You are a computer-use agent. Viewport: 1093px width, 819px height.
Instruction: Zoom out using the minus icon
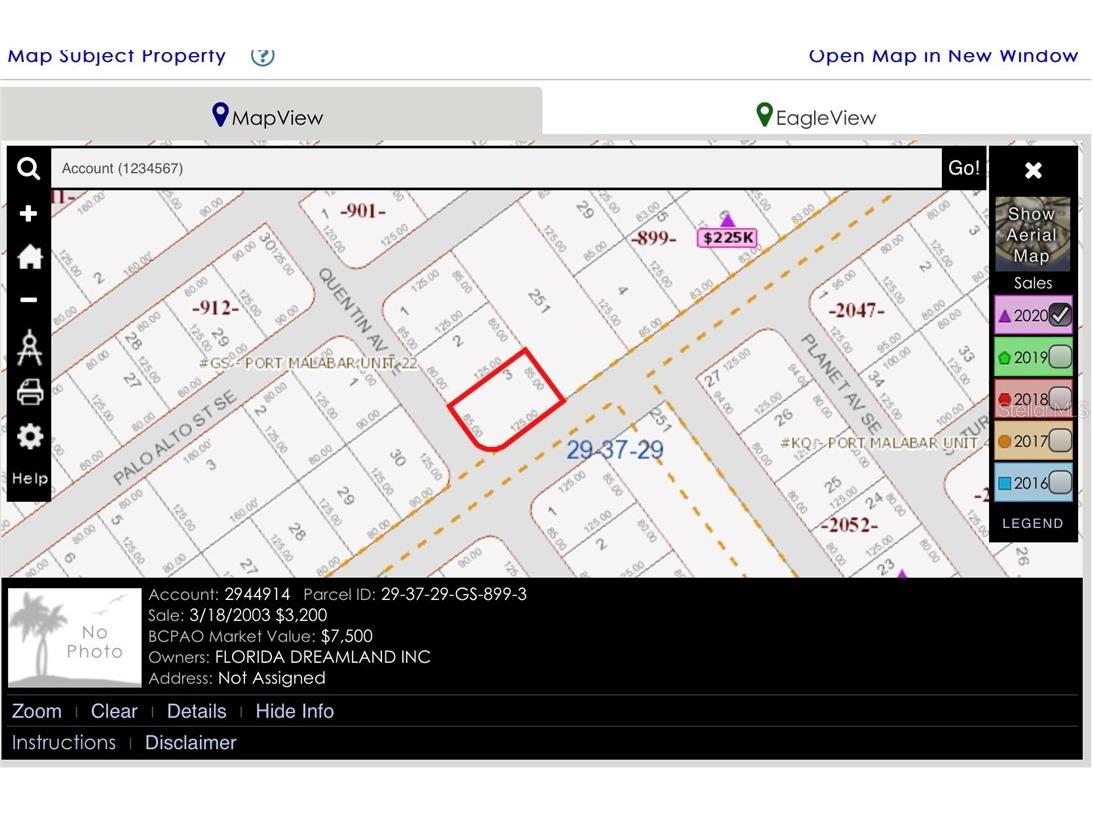pyautogui.click(x=28, y=299)
